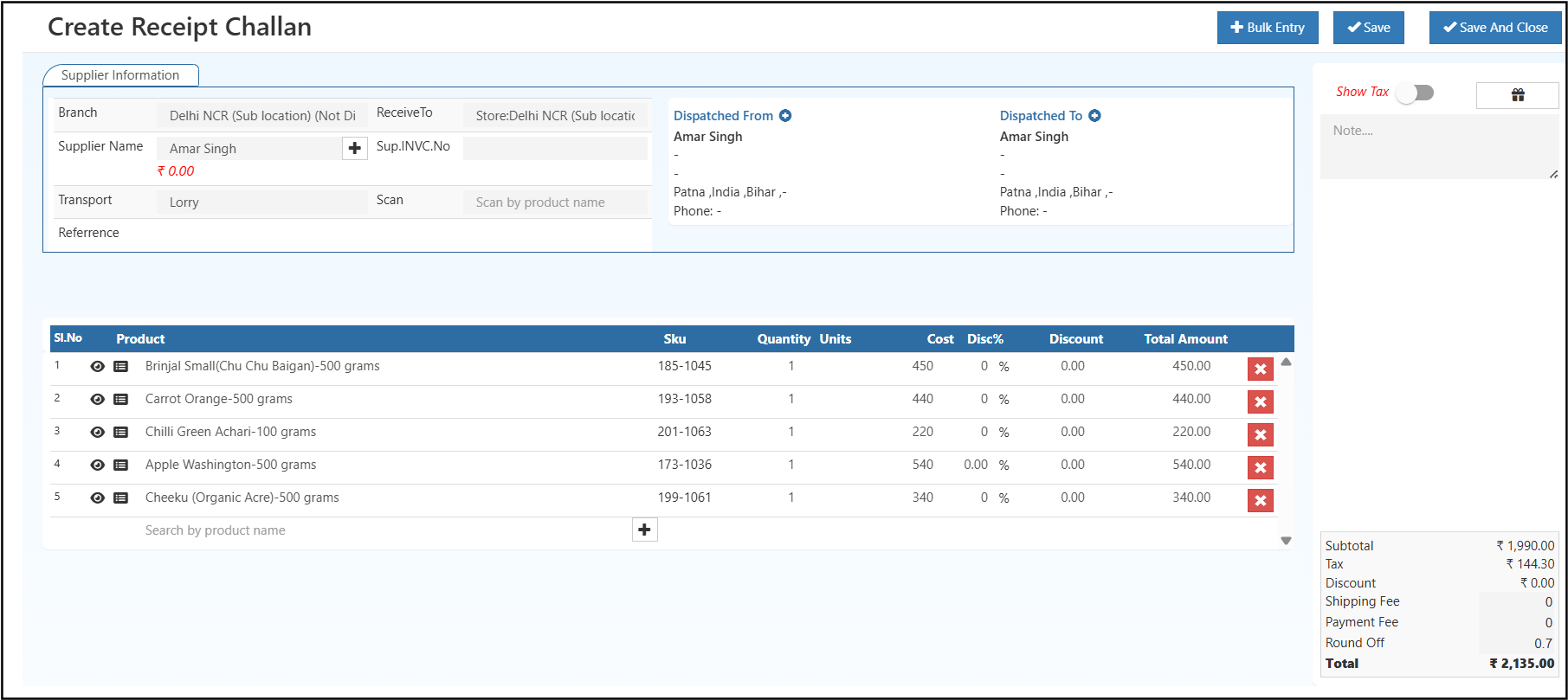Add product using plus beside search field
This screenshot has width=1568, height=700.
[644, 530]
